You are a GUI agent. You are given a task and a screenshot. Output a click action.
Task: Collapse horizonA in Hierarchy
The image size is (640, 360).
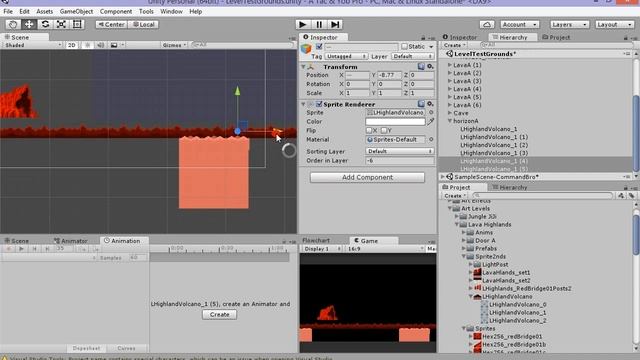[x=450, y=121]
